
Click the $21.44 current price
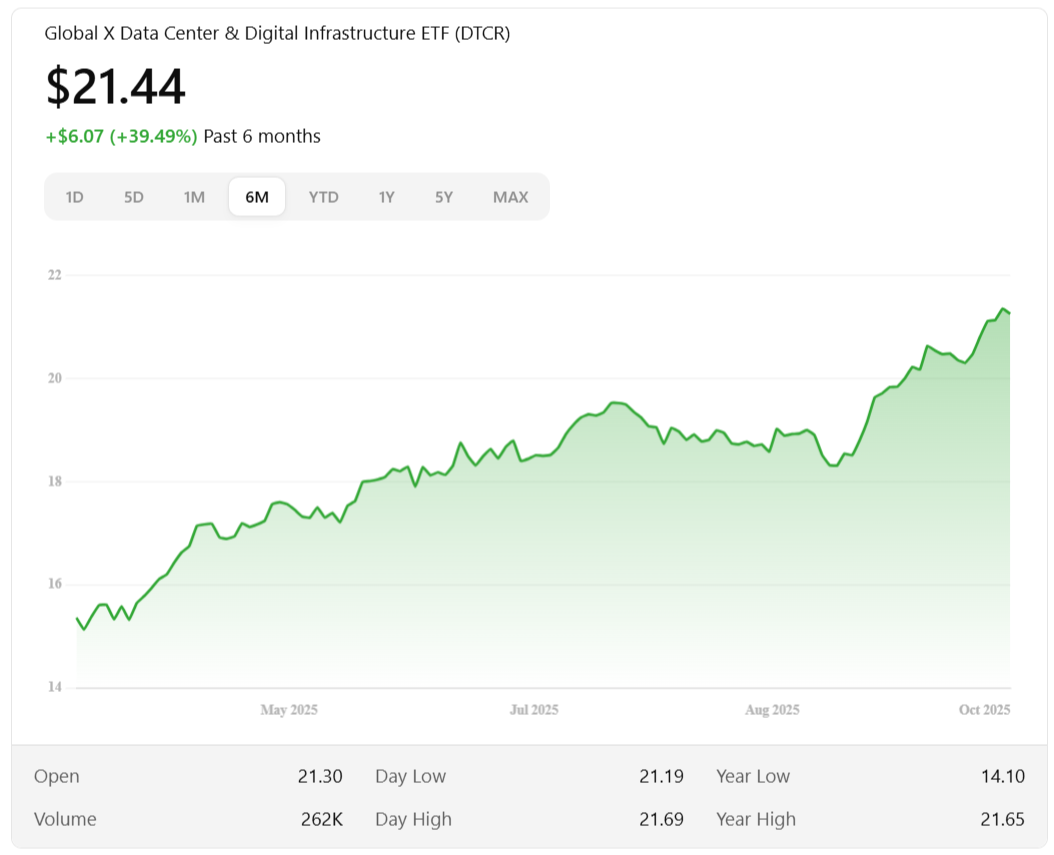tap(116, 86)
